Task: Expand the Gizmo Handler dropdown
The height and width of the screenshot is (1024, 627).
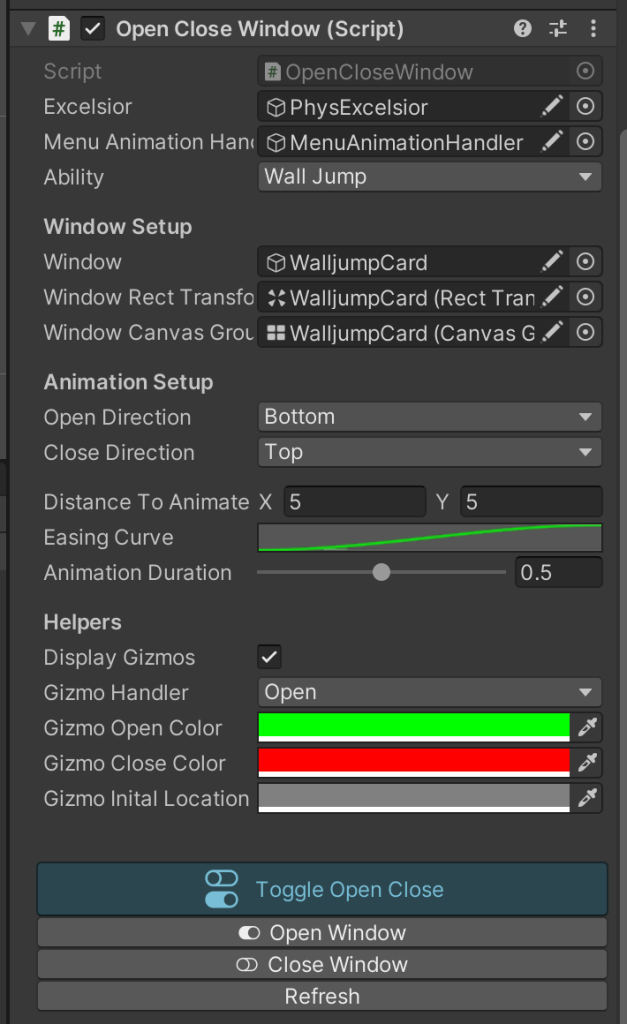Action: (429, 692)
